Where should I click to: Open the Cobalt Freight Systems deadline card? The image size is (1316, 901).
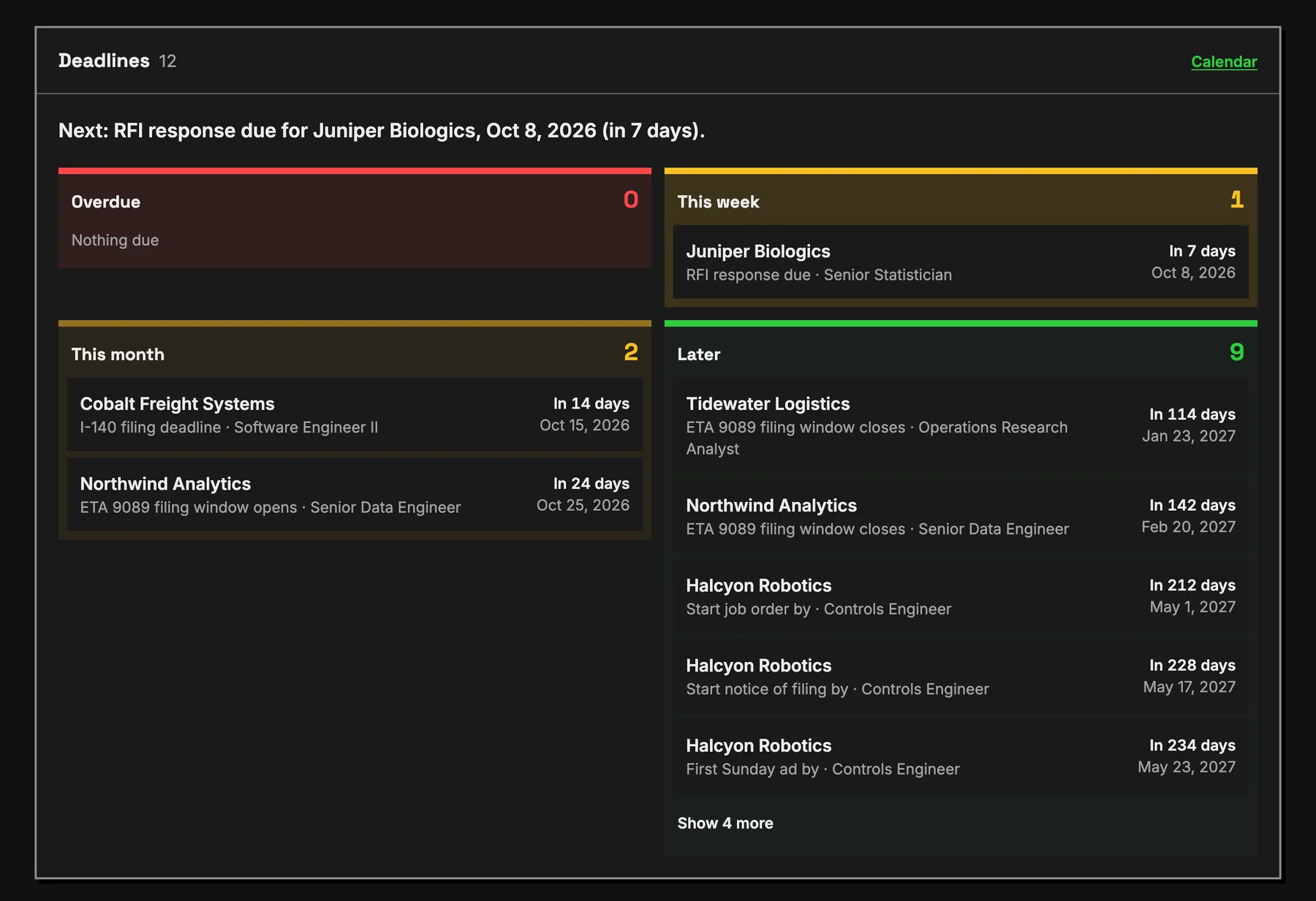pyautogui.click(x=355, y=414)
